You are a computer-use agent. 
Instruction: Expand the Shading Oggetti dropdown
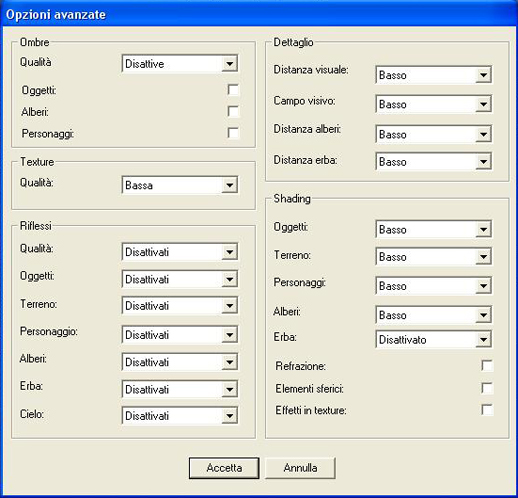(434, 229)
